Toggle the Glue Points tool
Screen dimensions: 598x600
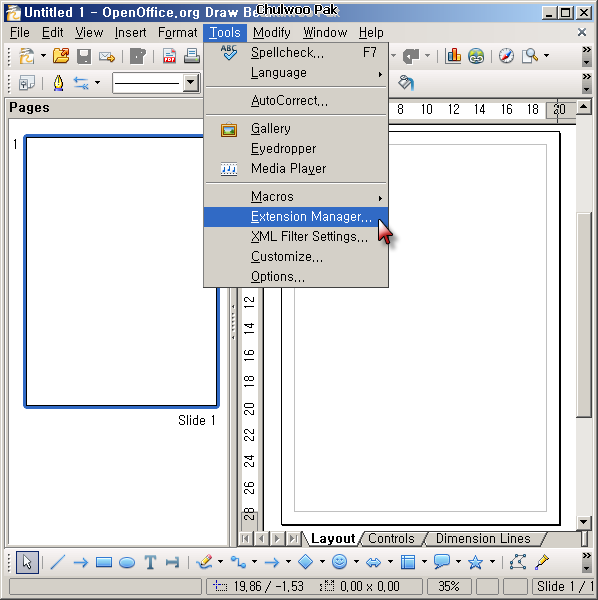click(x=541, y=562)
